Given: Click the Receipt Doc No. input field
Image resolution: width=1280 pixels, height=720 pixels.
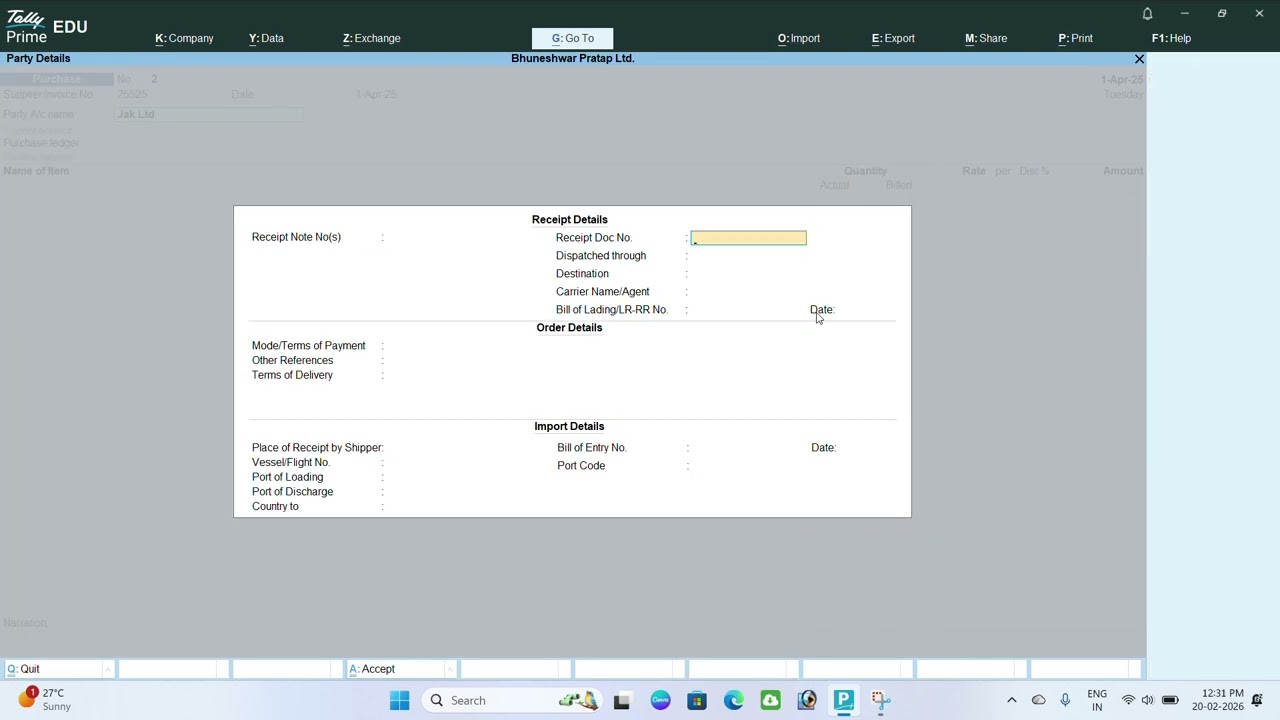Looking at the screenshot, I should (x=748, y=238).
